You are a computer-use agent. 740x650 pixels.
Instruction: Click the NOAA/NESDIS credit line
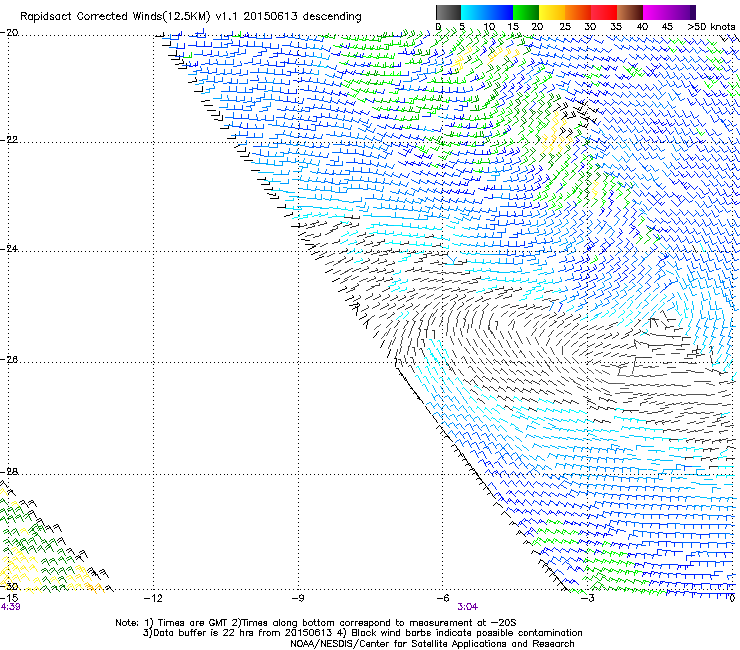click(x=432, y=644)
